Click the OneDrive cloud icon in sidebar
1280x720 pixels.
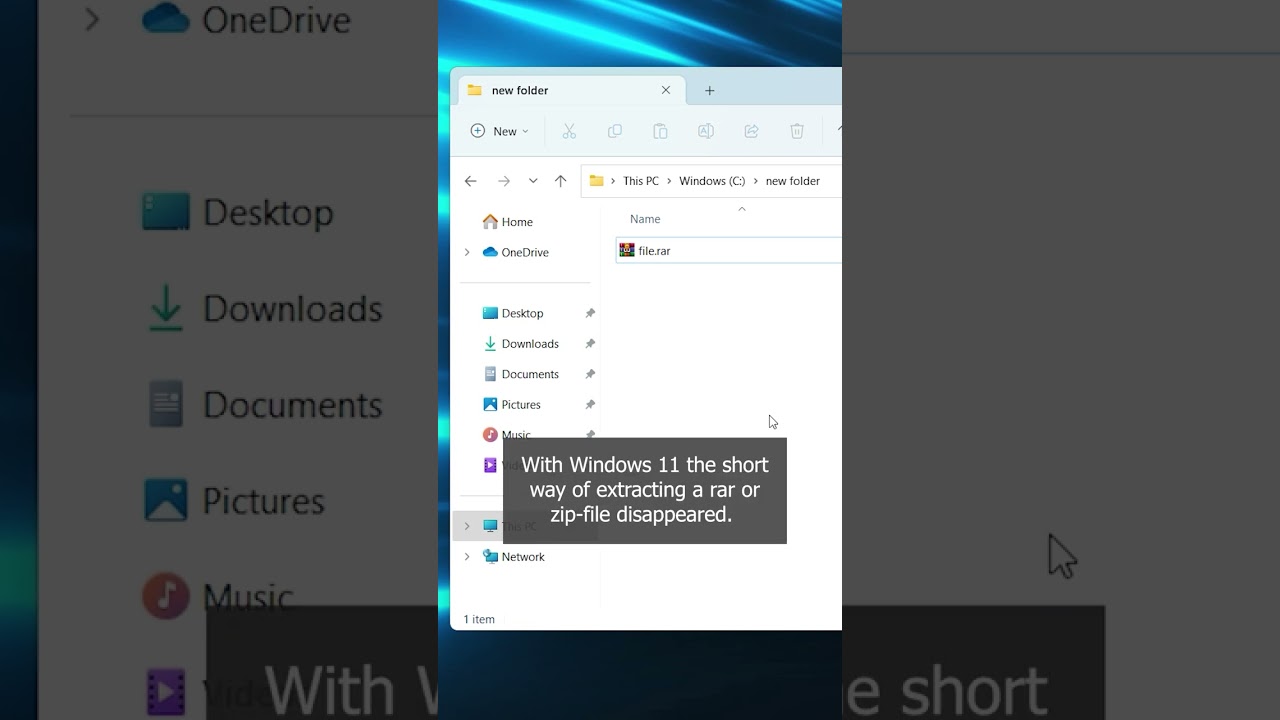click(x=490, y=252)
